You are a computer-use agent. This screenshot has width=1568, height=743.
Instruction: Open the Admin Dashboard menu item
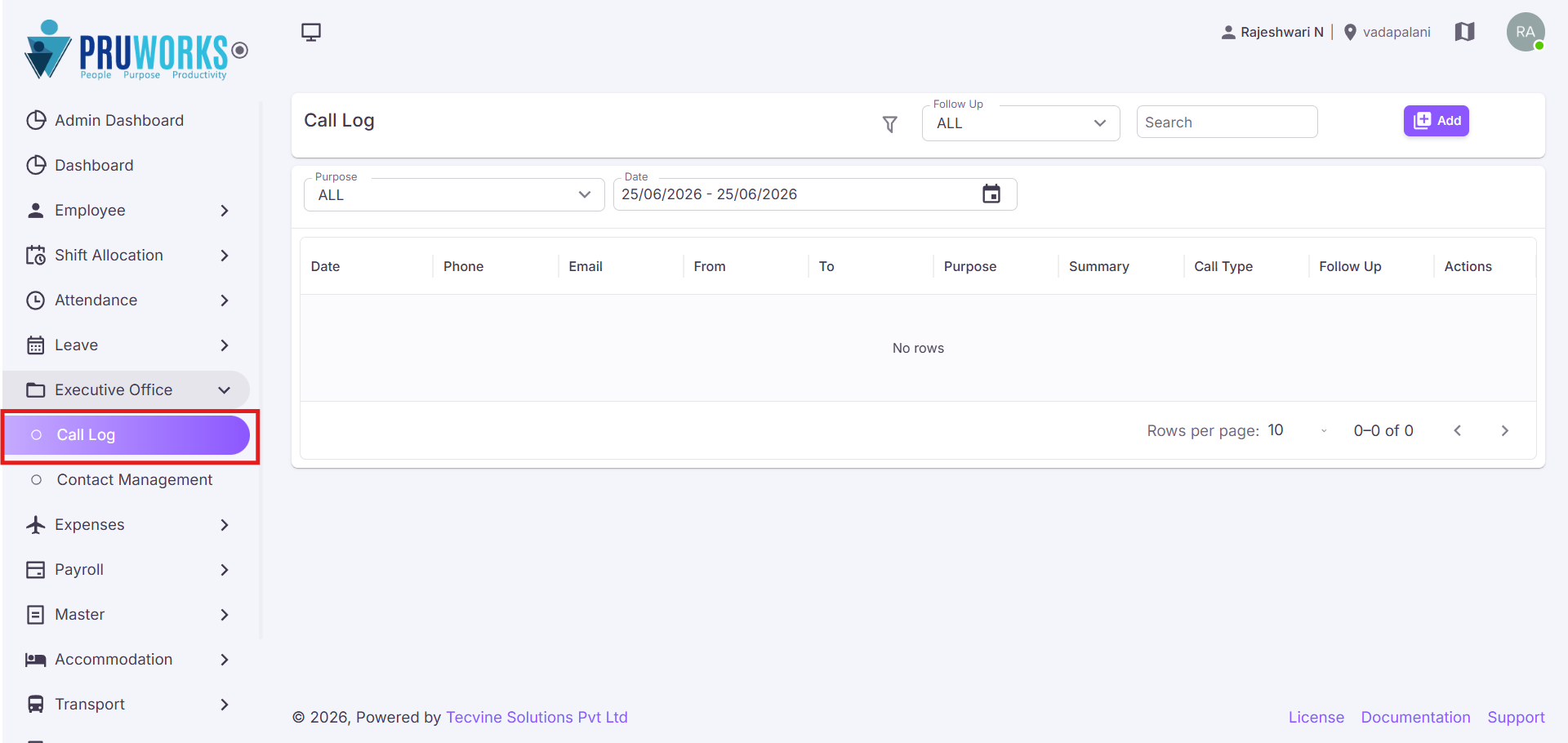(x=127, y=121)
